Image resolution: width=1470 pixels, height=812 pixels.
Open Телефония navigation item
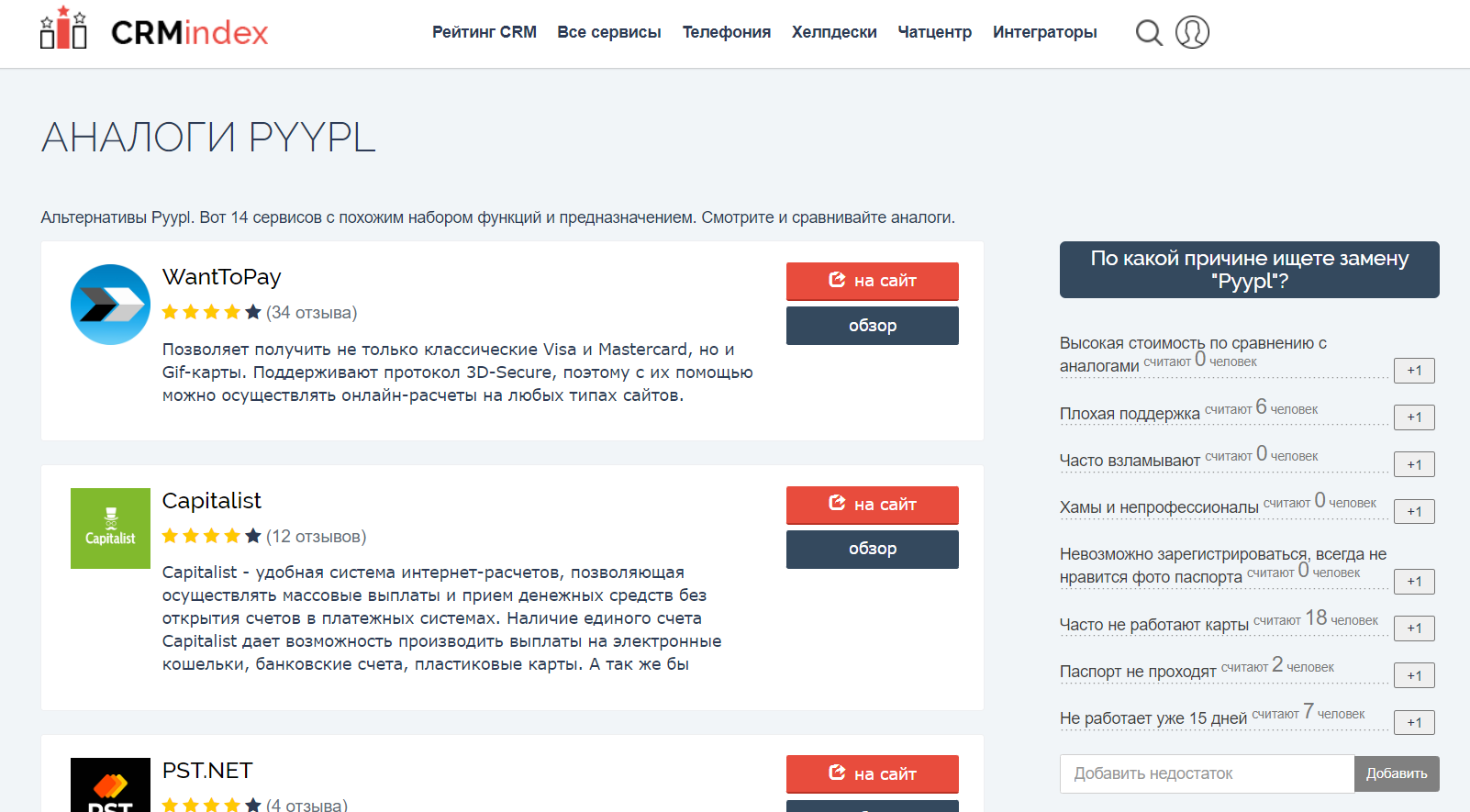coord(726,32)
